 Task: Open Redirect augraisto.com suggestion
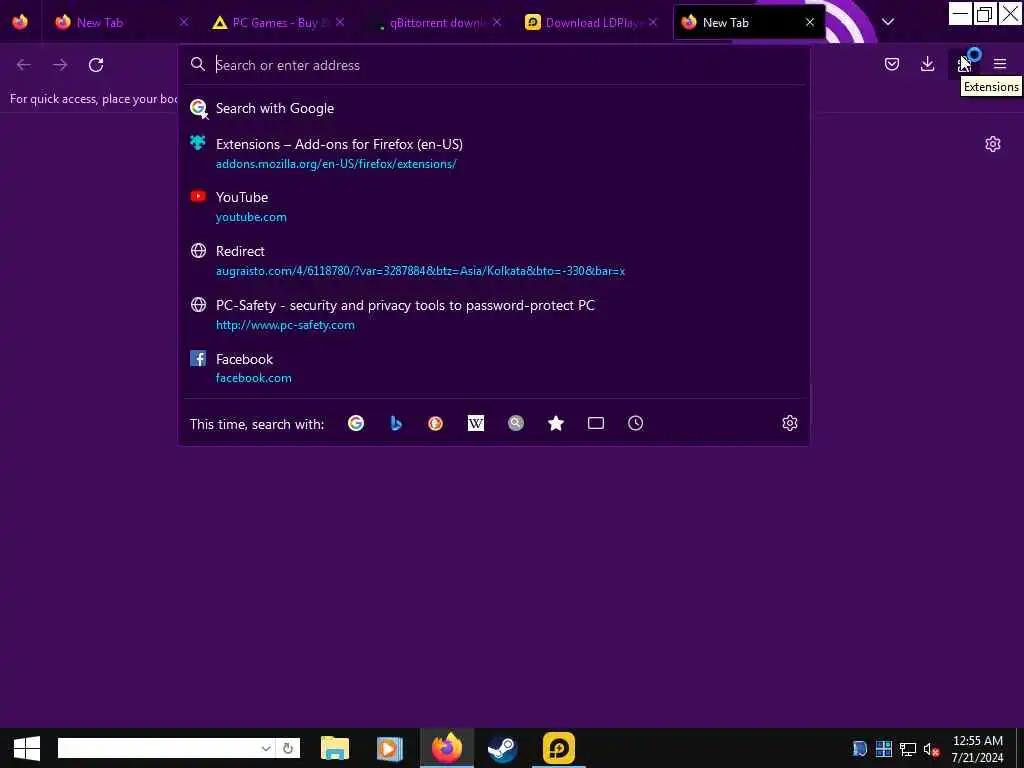tap(494, 261)
